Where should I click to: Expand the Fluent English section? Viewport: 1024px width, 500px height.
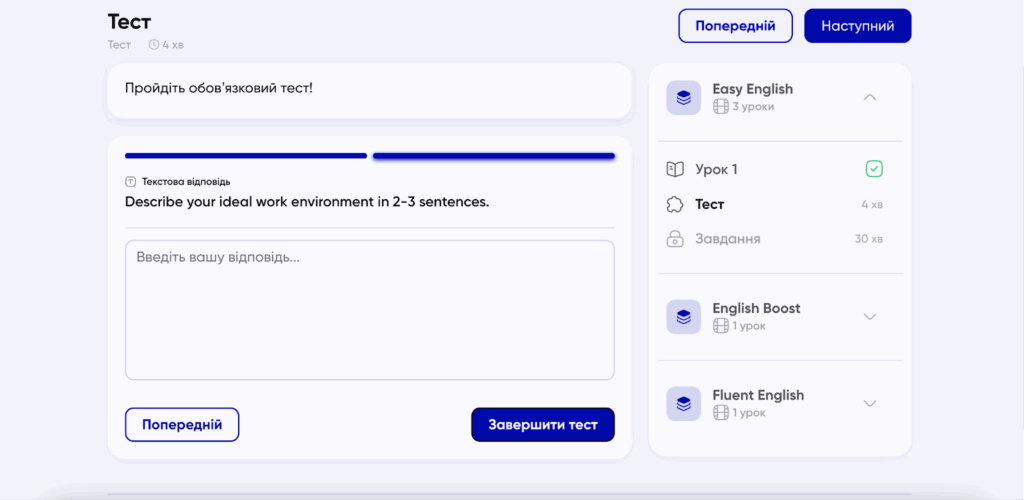tap(870, 404)
